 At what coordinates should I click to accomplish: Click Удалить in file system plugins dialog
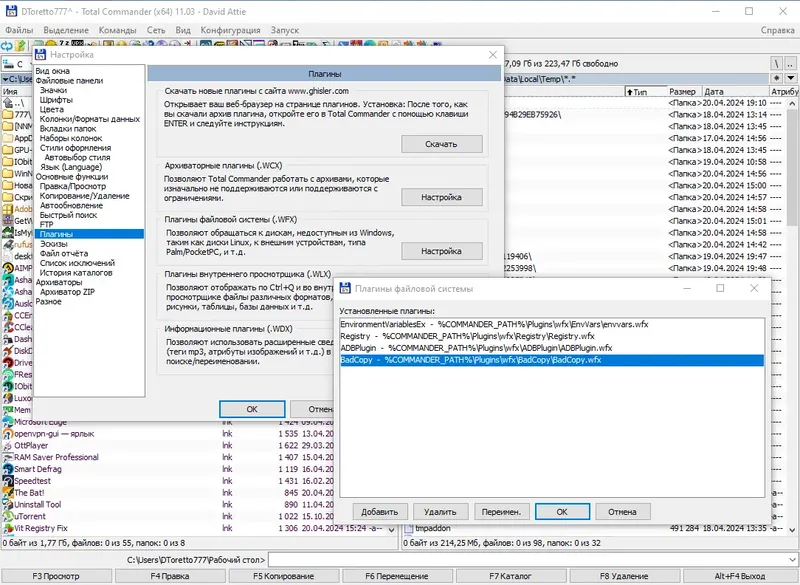point(440,512)
